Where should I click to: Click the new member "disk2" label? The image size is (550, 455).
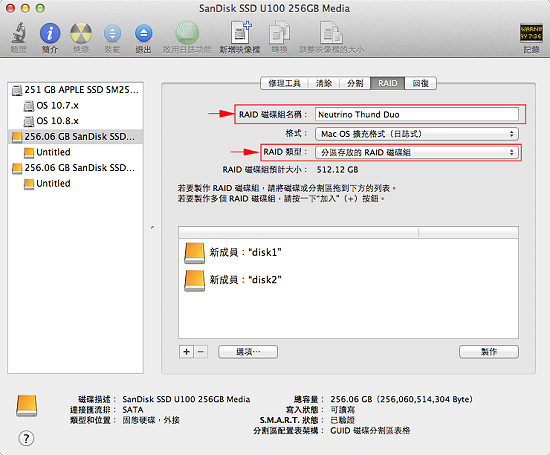coord(246,280)
